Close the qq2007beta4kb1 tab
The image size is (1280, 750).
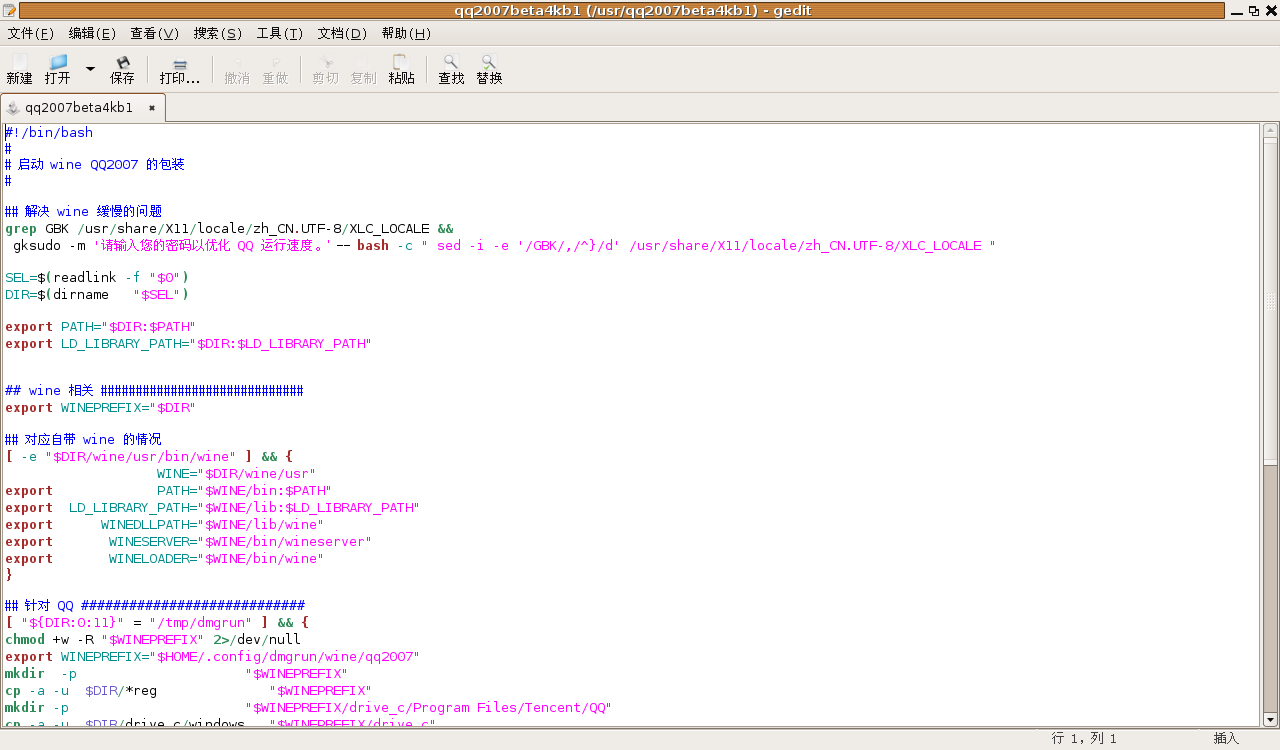[152, 107]
